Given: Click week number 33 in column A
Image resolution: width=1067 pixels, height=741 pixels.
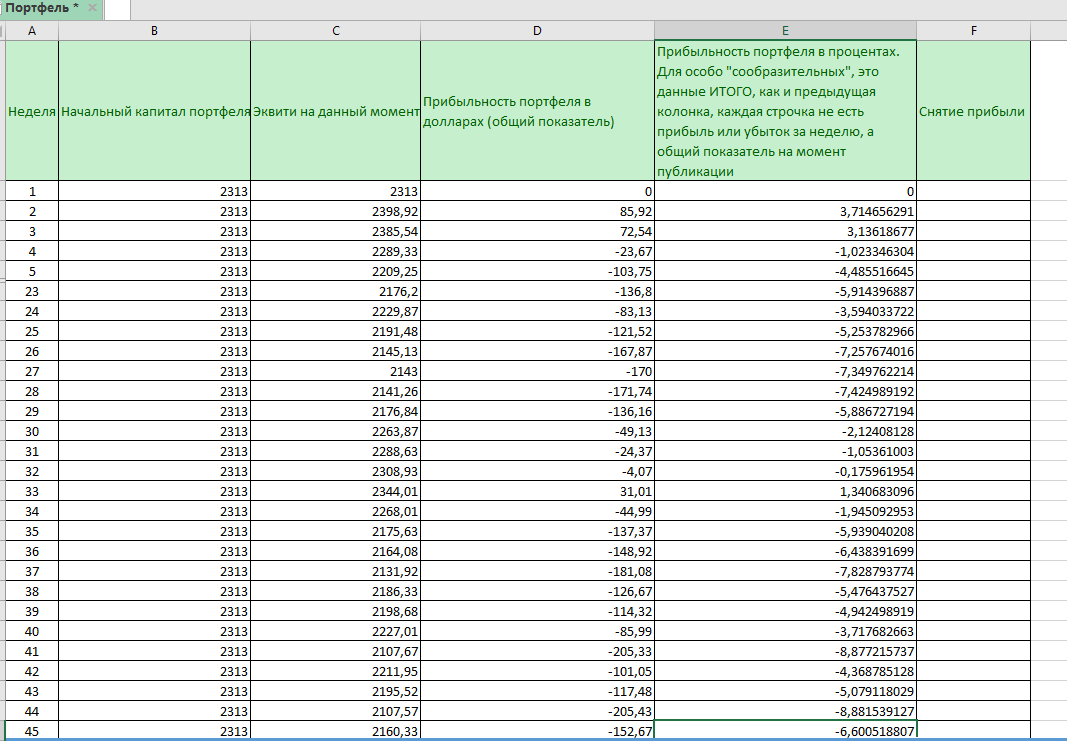Looking at the screenshot, I should click(x=31, y=491).
